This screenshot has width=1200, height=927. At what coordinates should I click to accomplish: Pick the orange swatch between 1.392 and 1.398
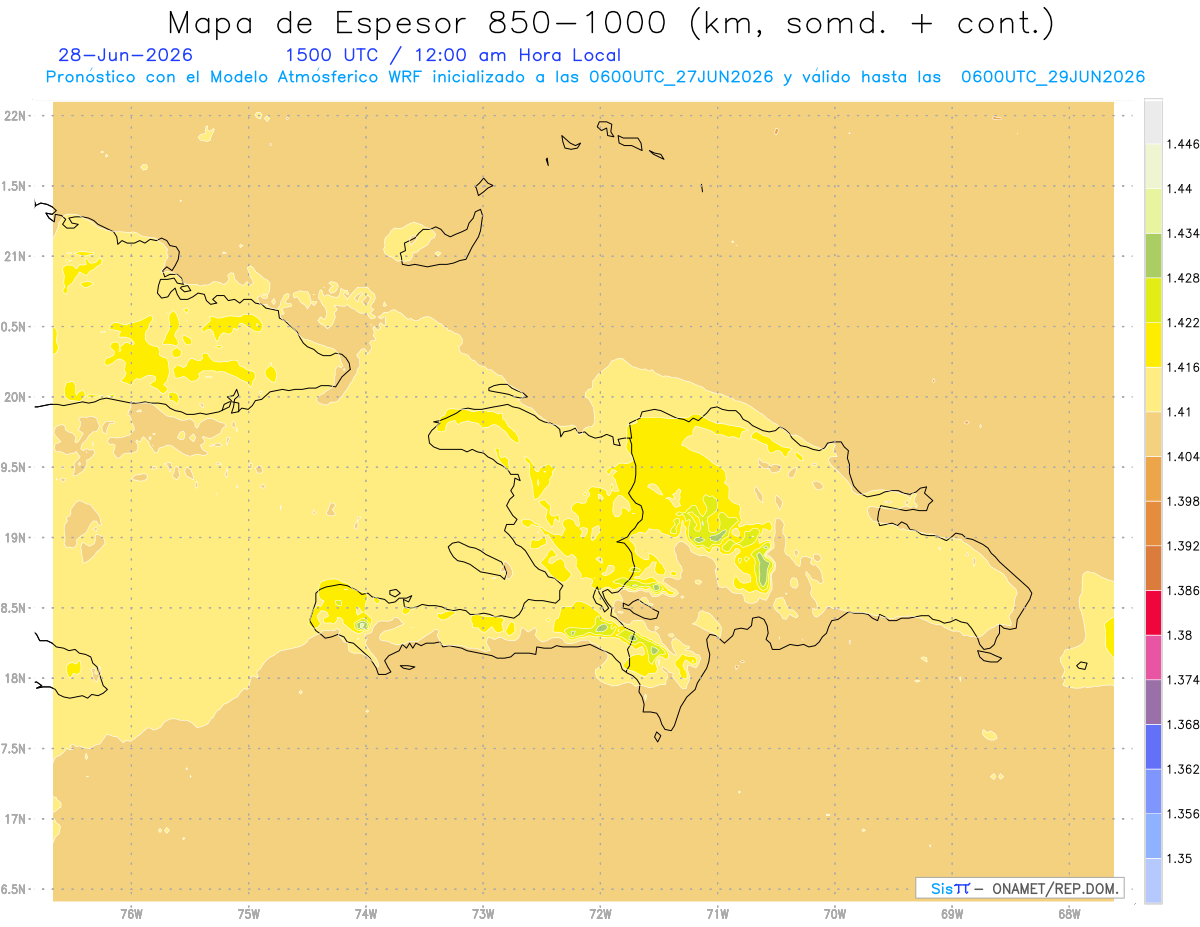(1153, 523)
